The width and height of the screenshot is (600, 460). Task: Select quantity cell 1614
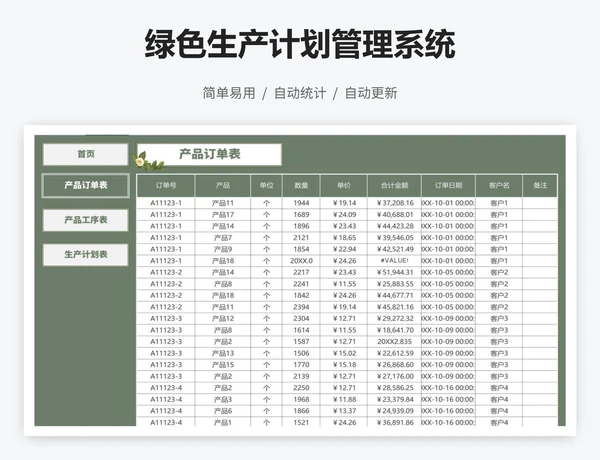301,330
